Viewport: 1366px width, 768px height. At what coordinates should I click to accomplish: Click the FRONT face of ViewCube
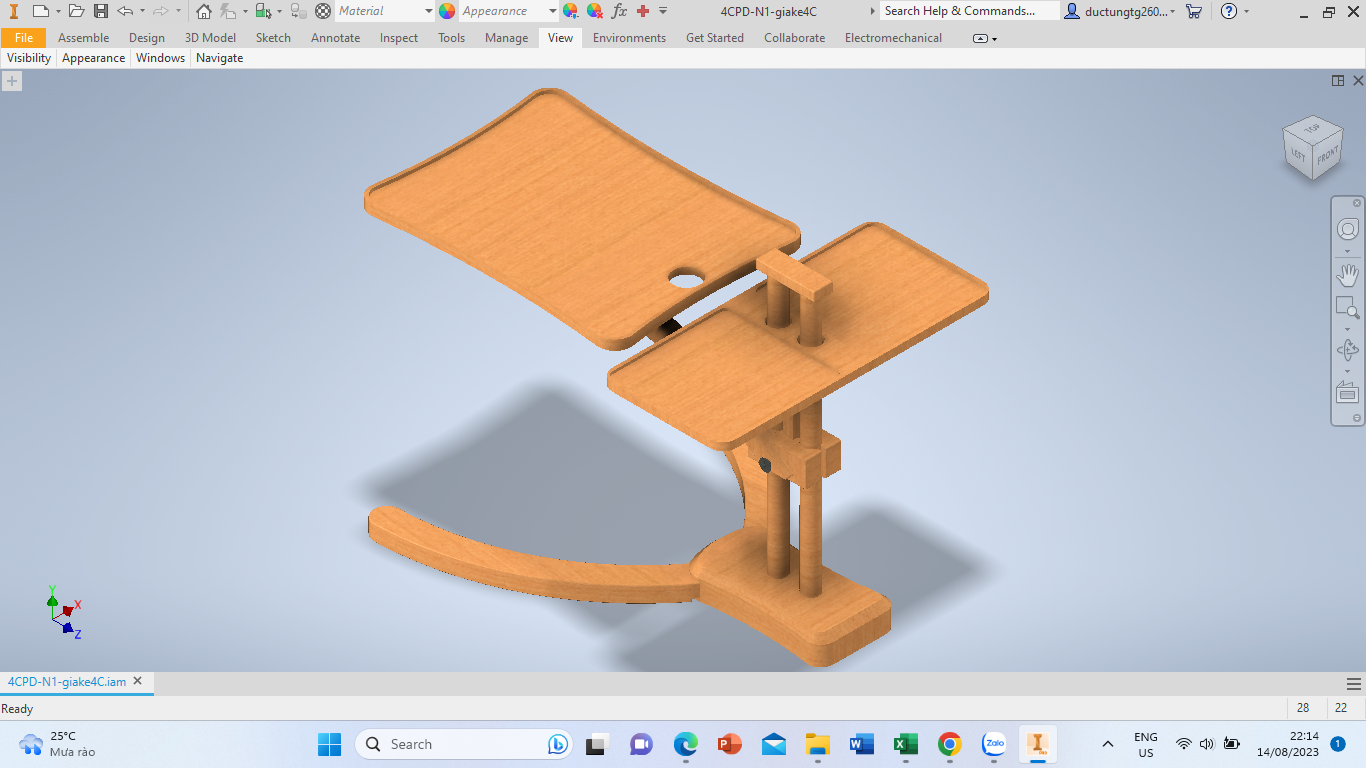click(1327, 157)
